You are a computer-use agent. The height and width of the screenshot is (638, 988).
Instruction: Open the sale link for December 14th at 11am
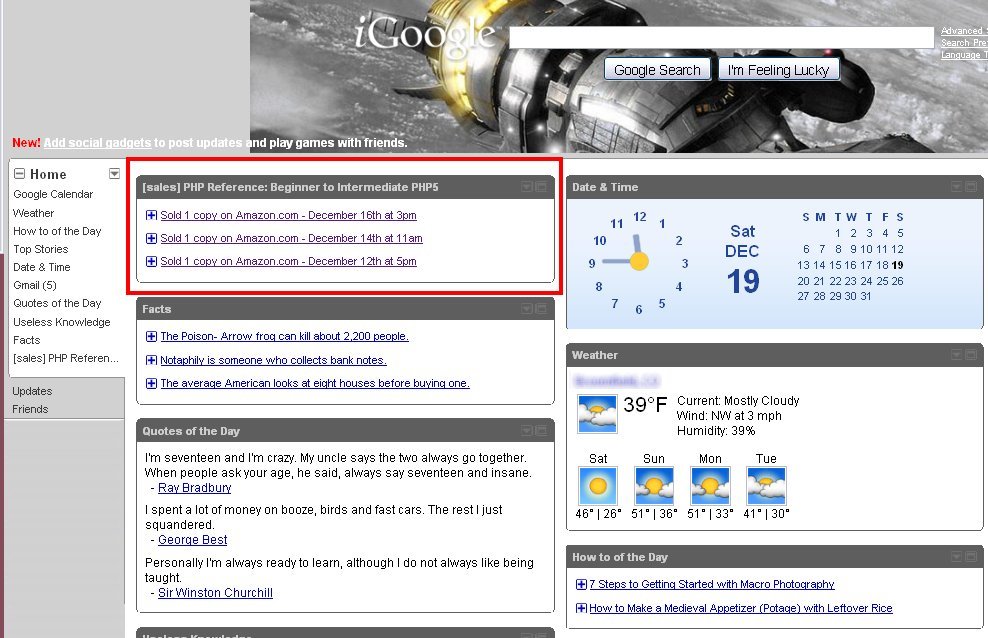coord(292,238)
